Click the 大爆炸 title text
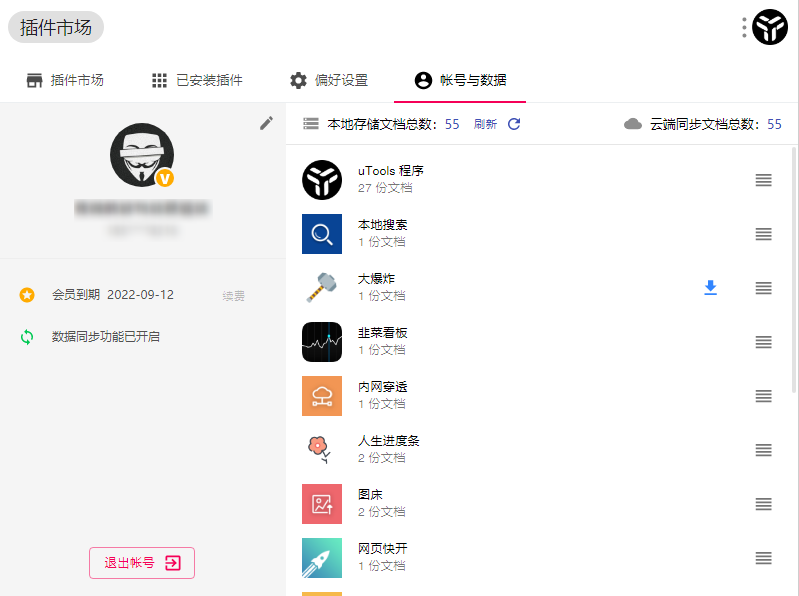The image size is (799, 596). 377,279
